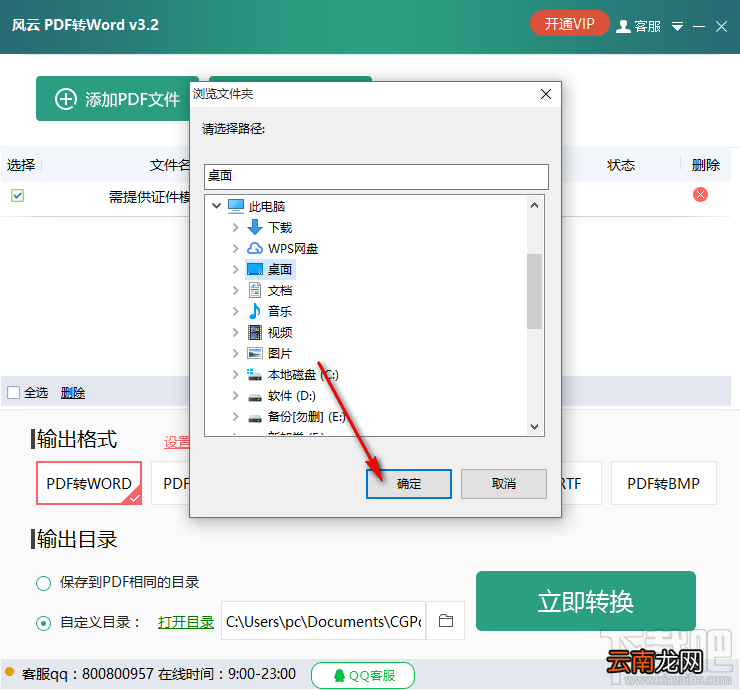Click the path input field showing 桌面
The width and height of the screenshot is (740, 690).
(x=376, y=177)
